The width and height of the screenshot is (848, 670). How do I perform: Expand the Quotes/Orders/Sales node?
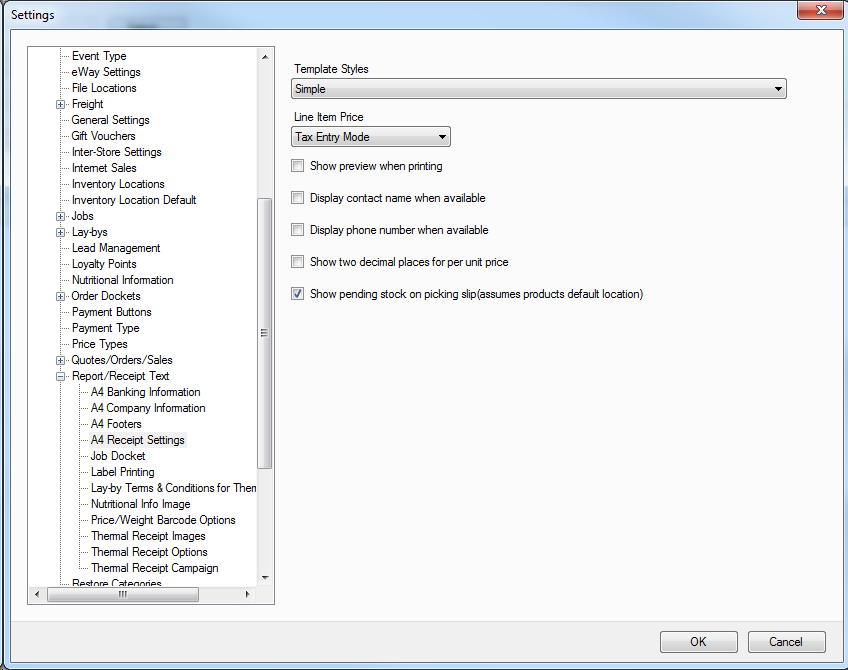61,360
